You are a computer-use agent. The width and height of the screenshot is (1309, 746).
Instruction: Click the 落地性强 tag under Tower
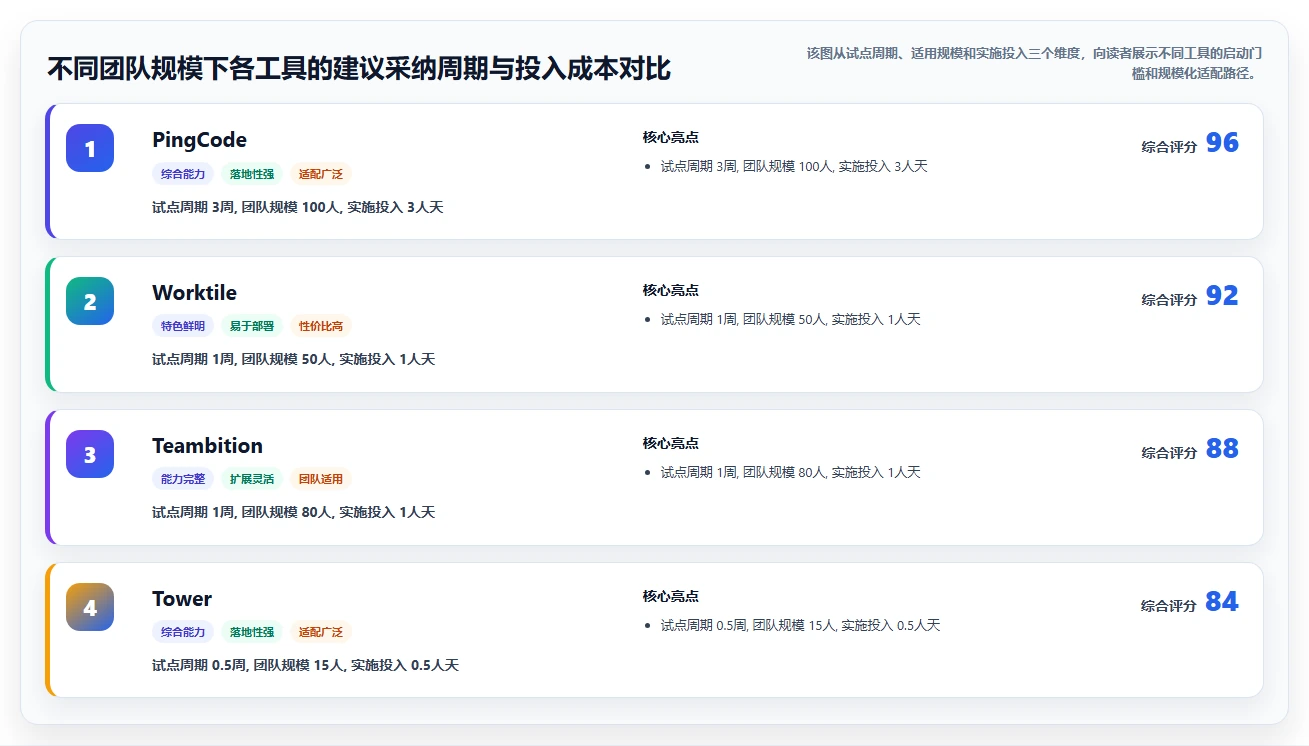(x=252, y=632)
